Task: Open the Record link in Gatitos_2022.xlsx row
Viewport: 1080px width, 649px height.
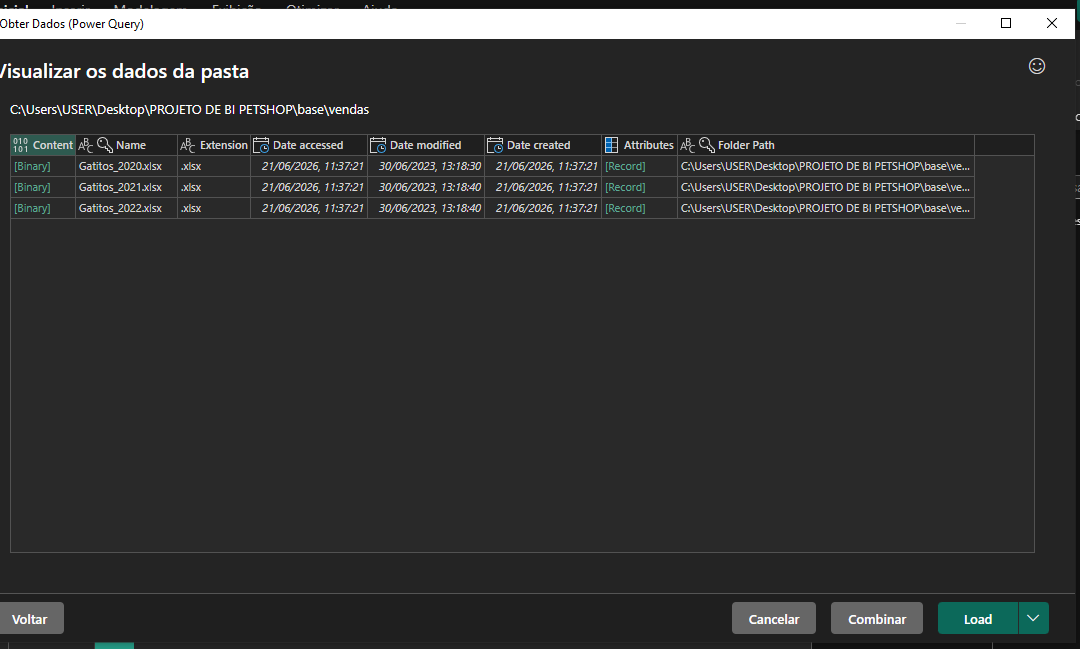Action: (x=625, y=208)
